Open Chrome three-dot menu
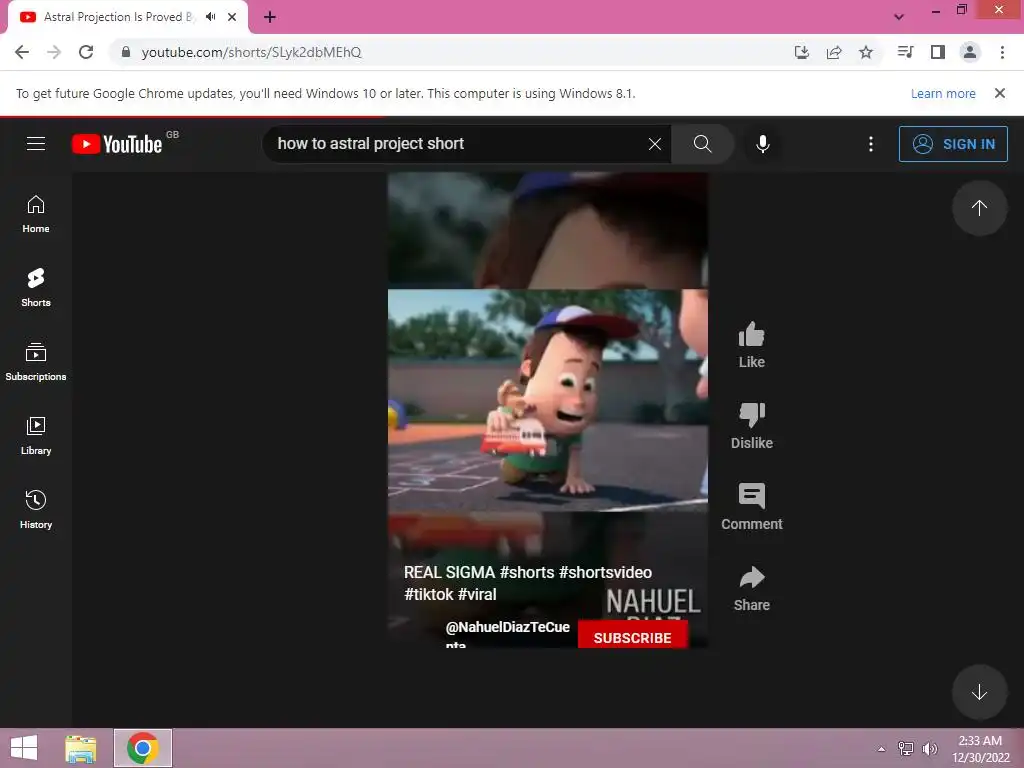This screenshot has height=768, width=1024. pos(1002,52)
